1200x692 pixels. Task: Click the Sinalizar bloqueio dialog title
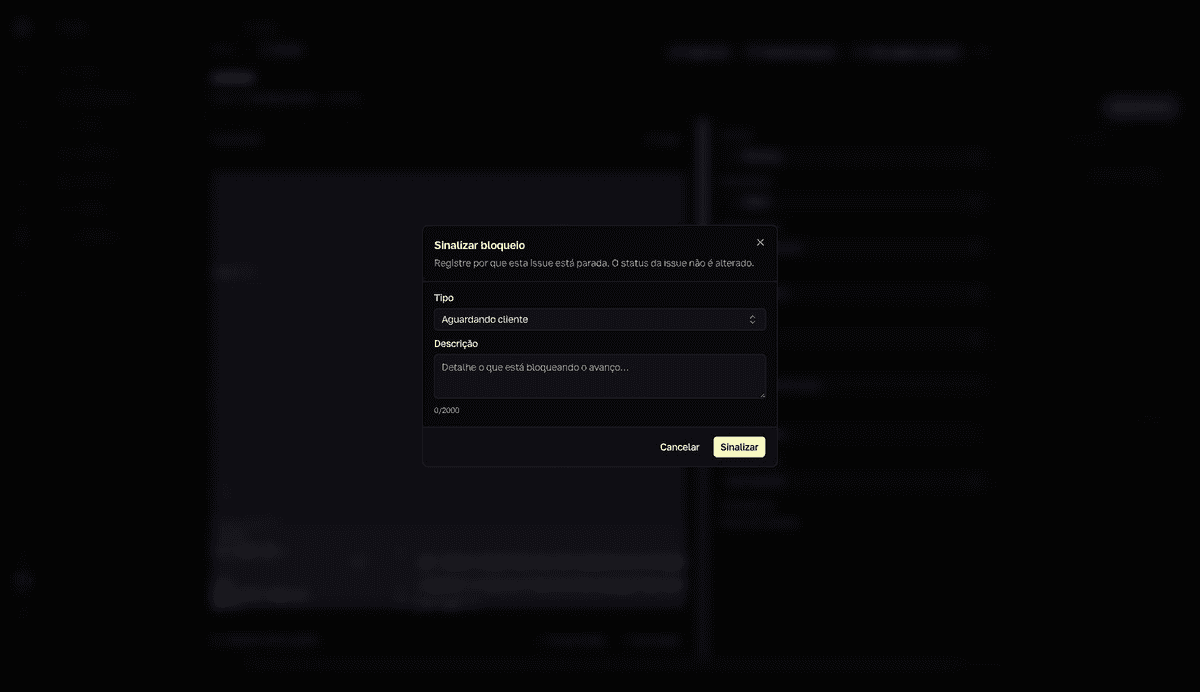click(x=479, y=245)
